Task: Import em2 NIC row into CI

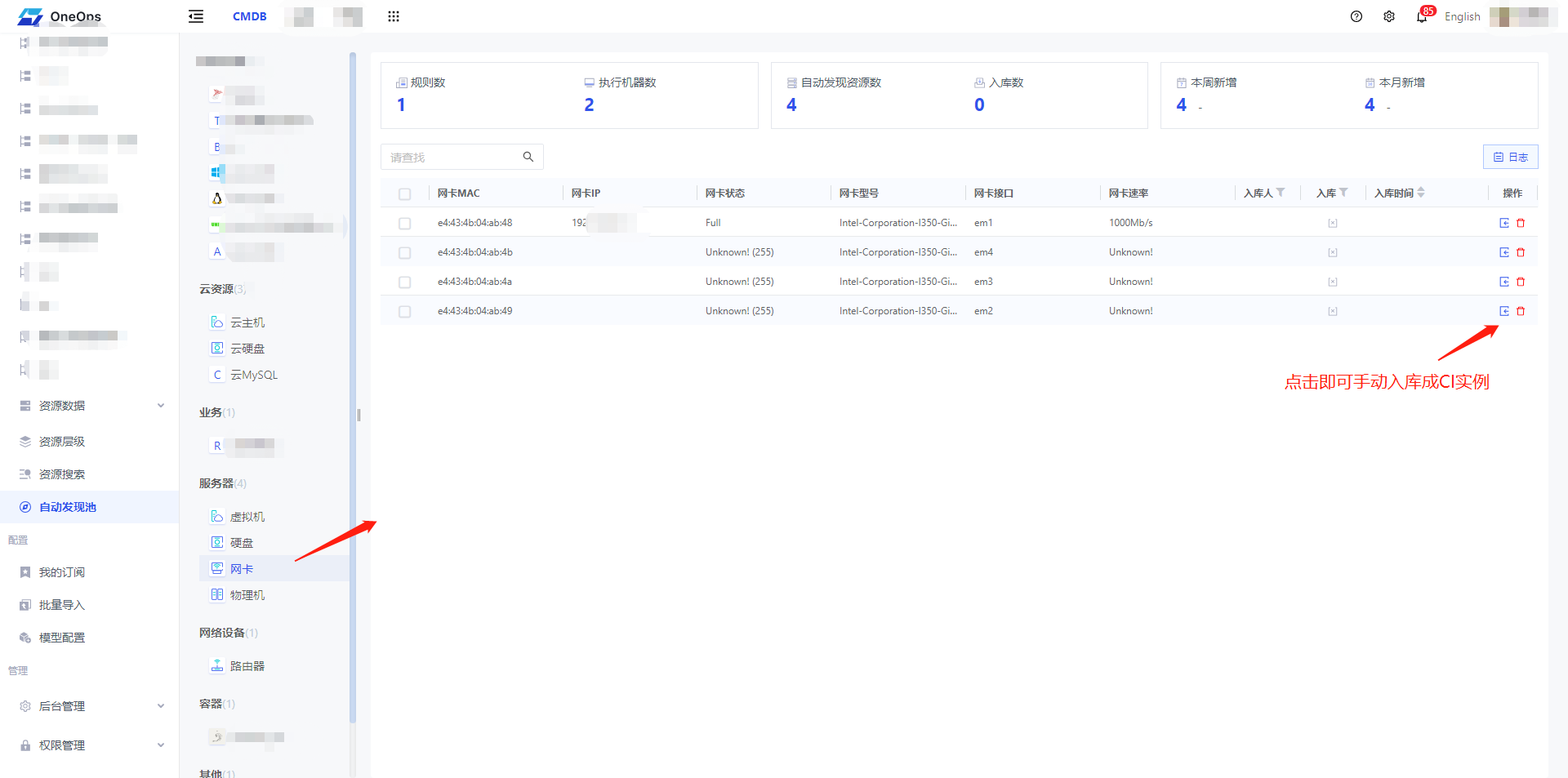Action: [1504, 311]
